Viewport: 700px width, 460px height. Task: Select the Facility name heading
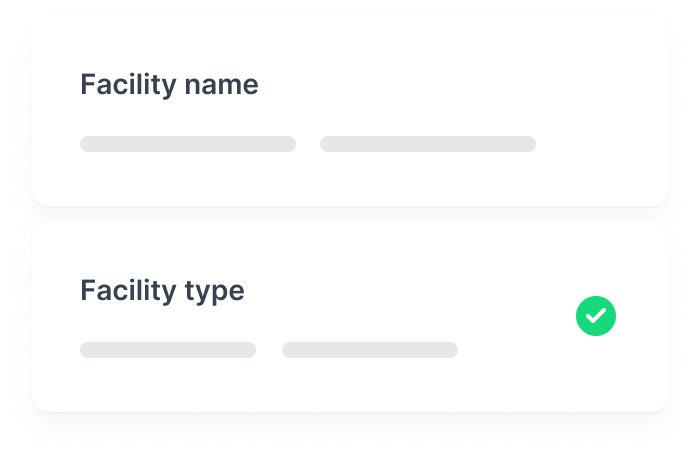169,85
